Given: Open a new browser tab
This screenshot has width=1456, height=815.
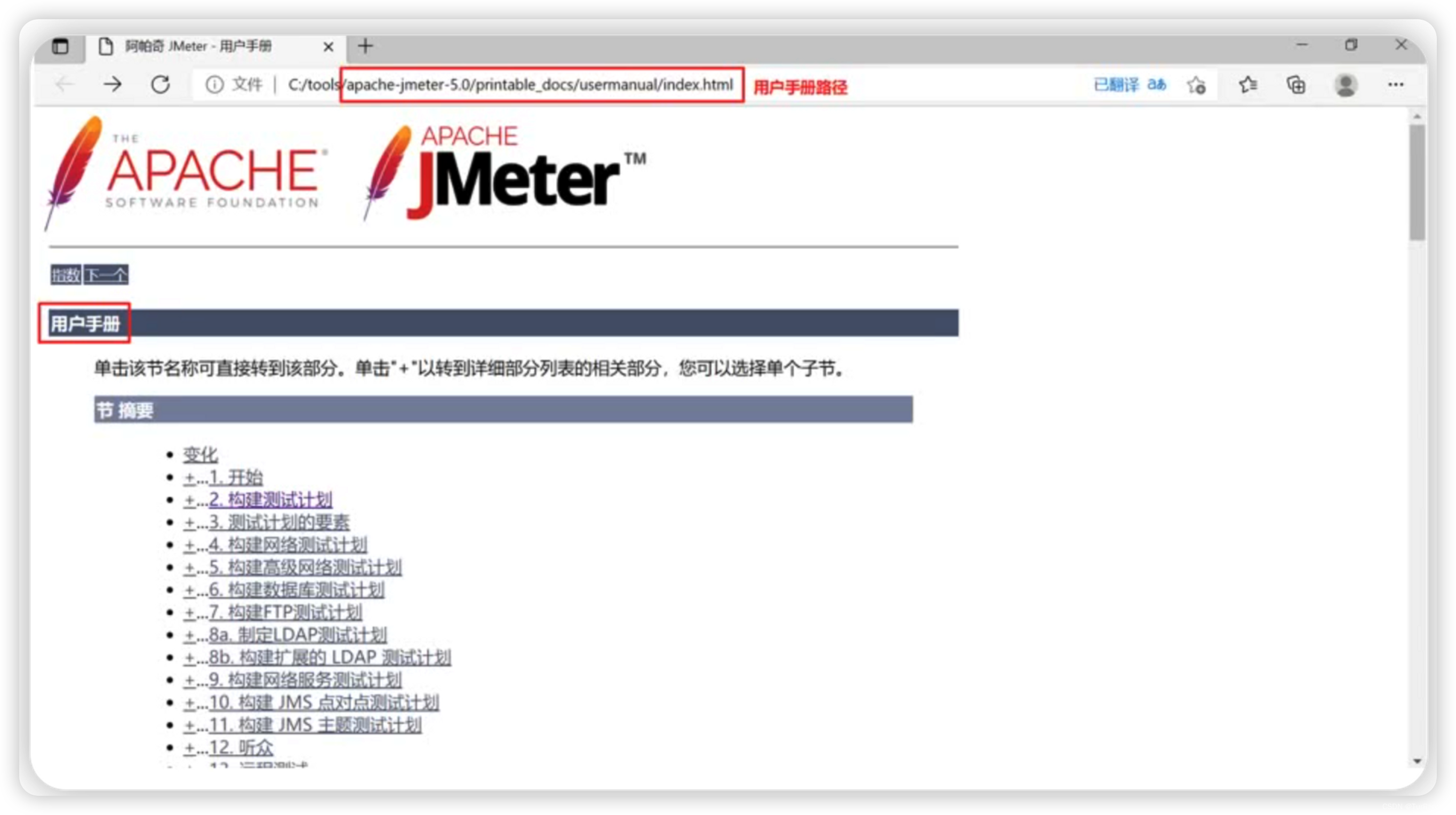Looking at the screenshot, I should (365, 46).
